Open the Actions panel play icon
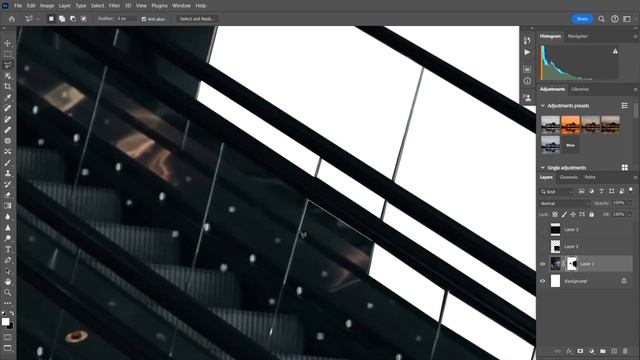The image size is (640, 360). pos(527,52)
